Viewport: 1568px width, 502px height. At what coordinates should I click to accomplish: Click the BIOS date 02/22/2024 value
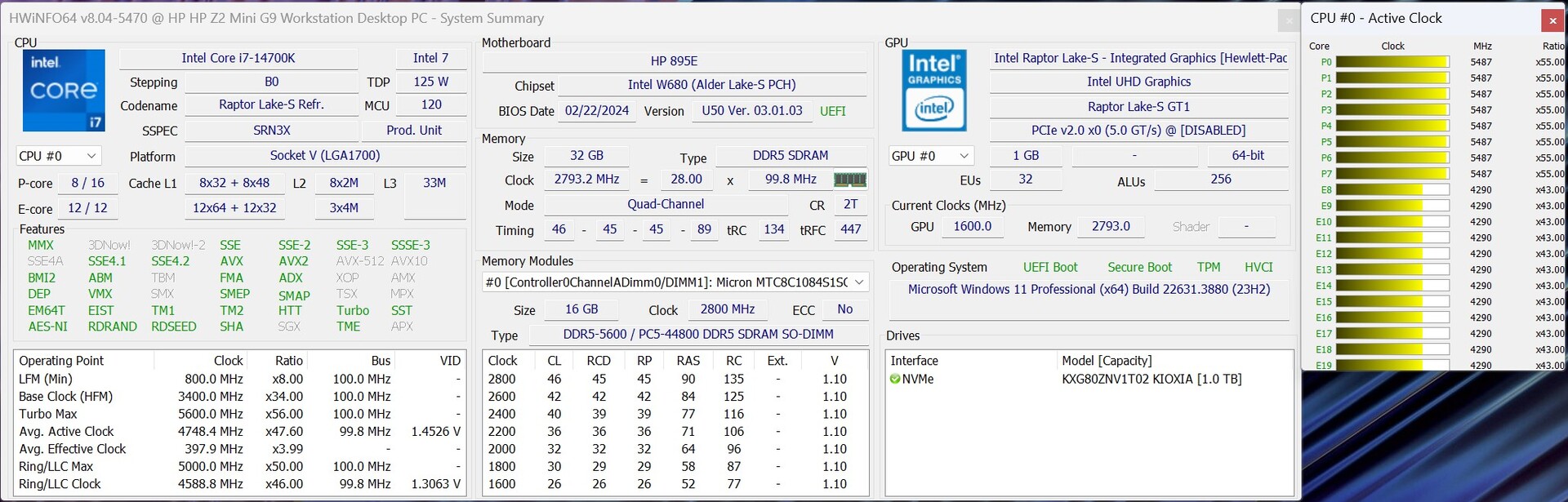pyautogui.click(x=597, y=111)
